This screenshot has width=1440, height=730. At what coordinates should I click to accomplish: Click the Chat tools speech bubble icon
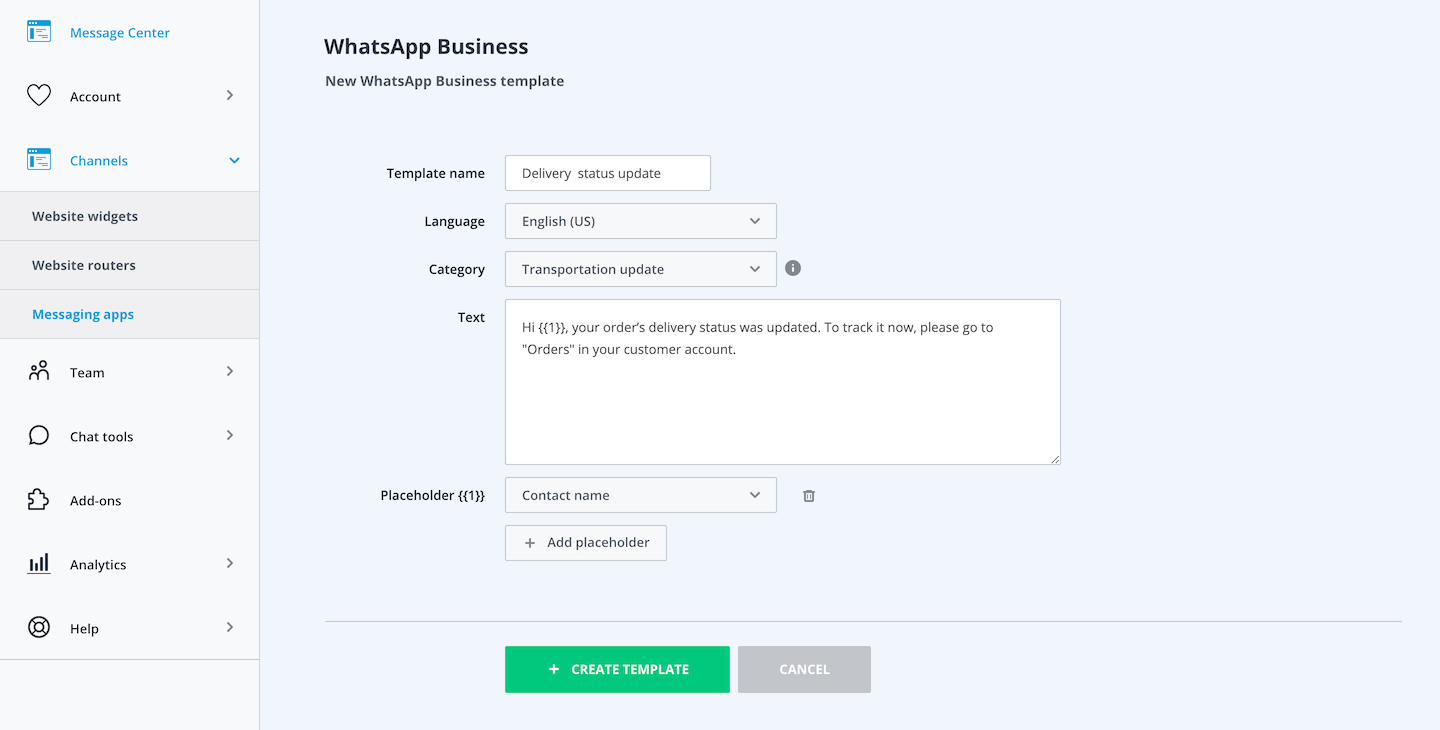pos(39,436)
